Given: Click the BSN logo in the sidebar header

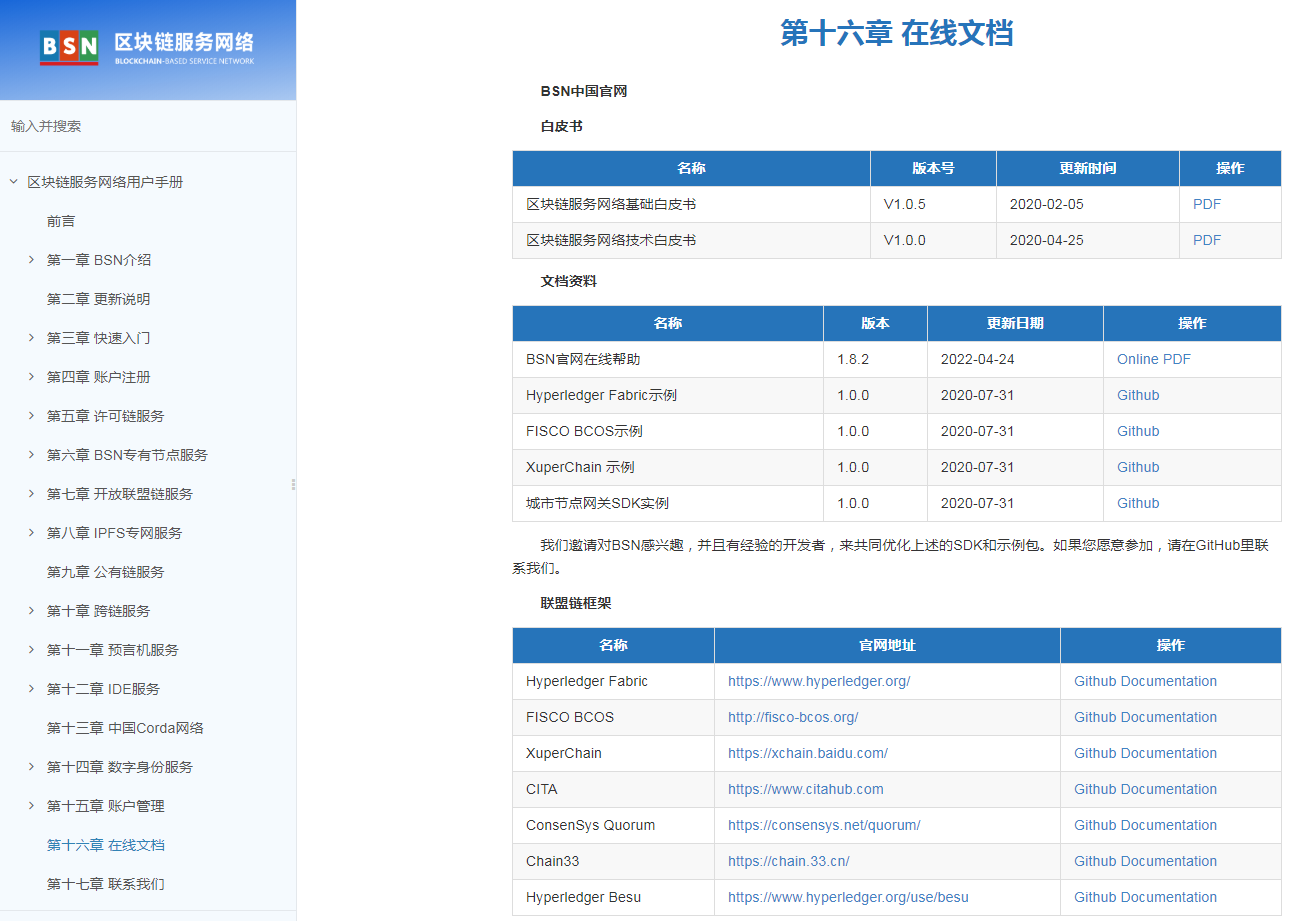Looking at the screenshot, I should 147,47.
